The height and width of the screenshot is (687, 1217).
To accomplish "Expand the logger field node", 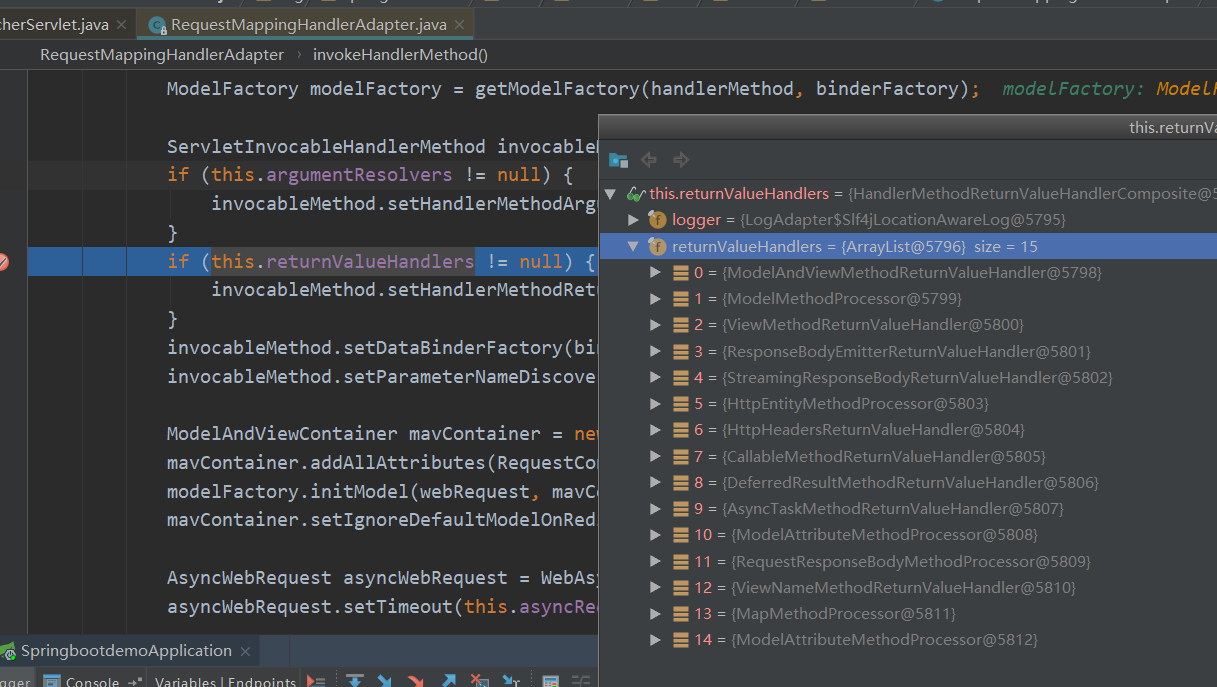I will pos(633,220).
